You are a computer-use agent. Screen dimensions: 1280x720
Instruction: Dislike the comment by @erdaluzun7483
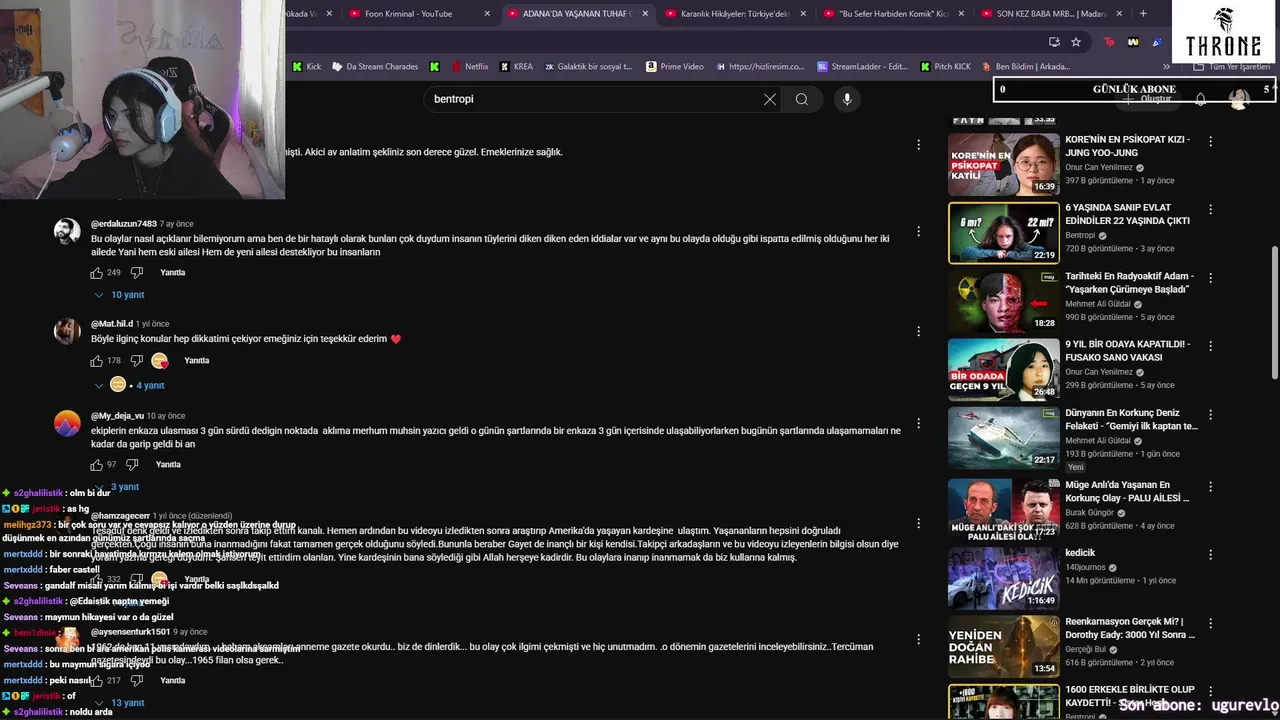(x=137, y=273)
